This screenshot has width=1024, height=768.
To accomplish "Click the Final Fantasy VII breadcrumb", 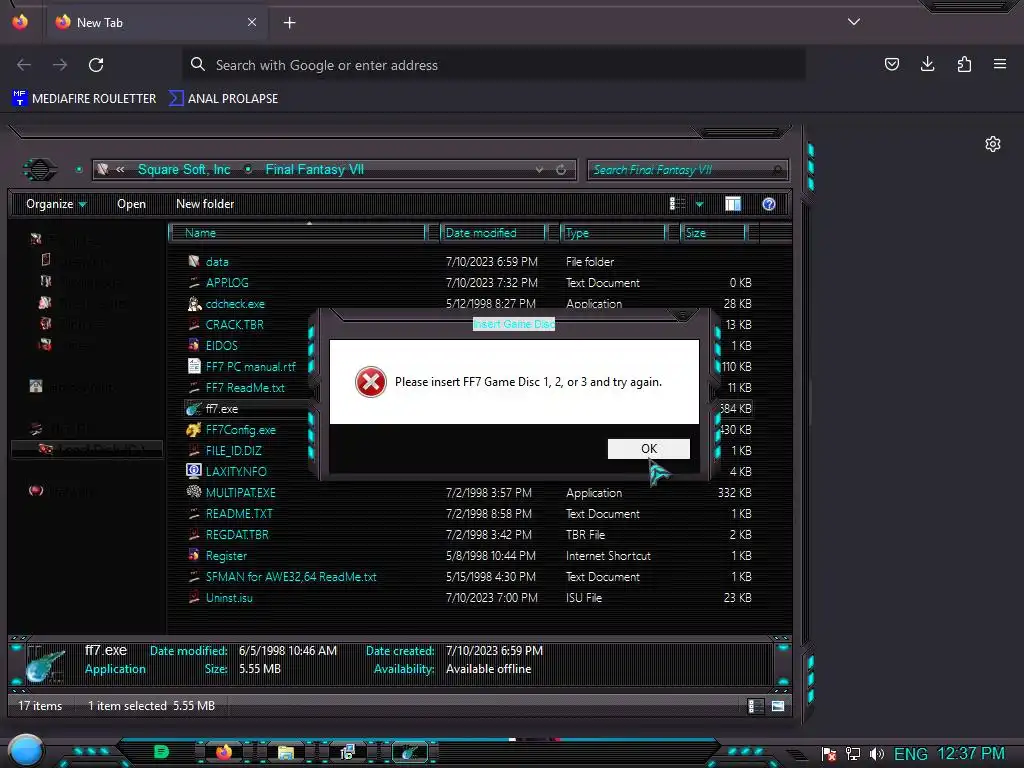I will (314, 169).
